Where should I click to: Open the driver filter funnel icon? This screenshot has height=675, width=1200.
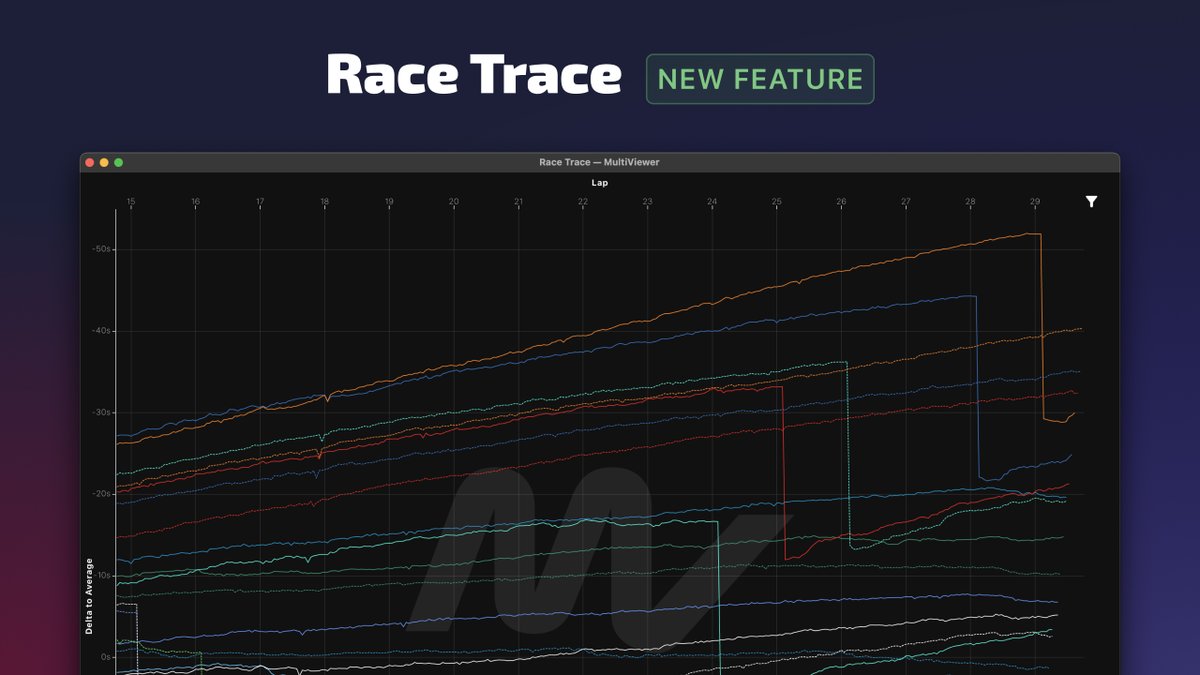click(x=1091, y=201)
